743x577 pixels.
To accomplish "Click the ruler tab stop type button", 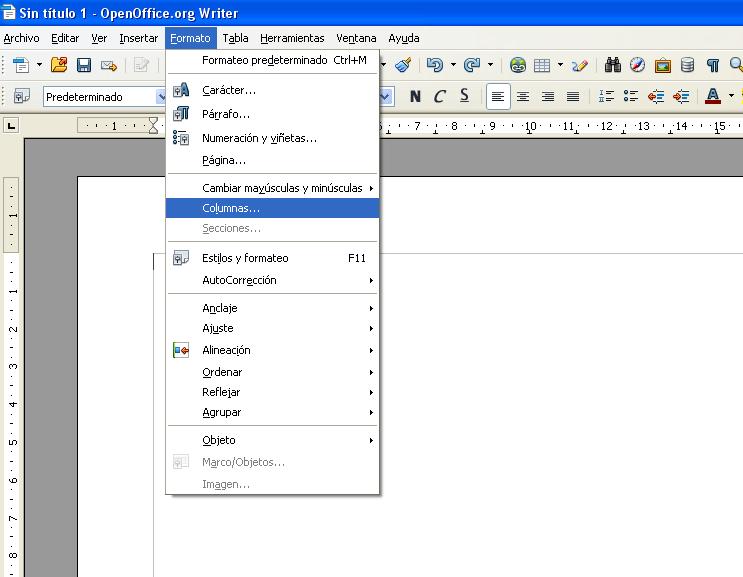I will tap(11, 126).
